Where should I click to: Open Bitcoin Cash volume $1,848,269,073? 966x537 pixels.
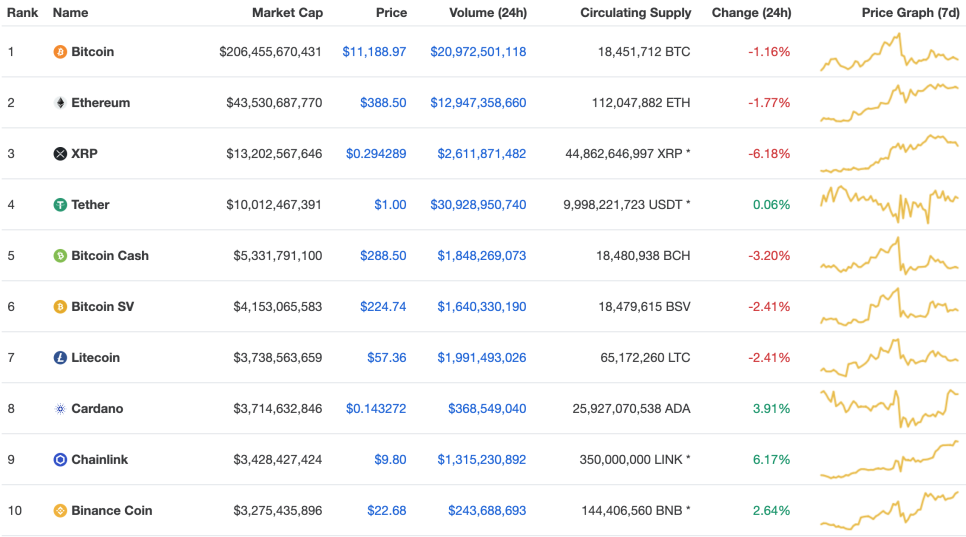tap(482, 256)
